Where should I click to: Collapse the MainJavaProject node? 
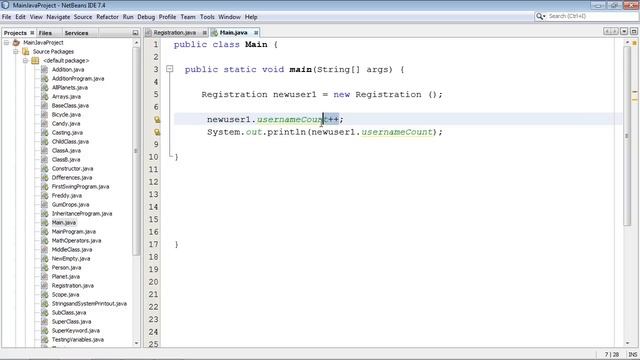7,42
